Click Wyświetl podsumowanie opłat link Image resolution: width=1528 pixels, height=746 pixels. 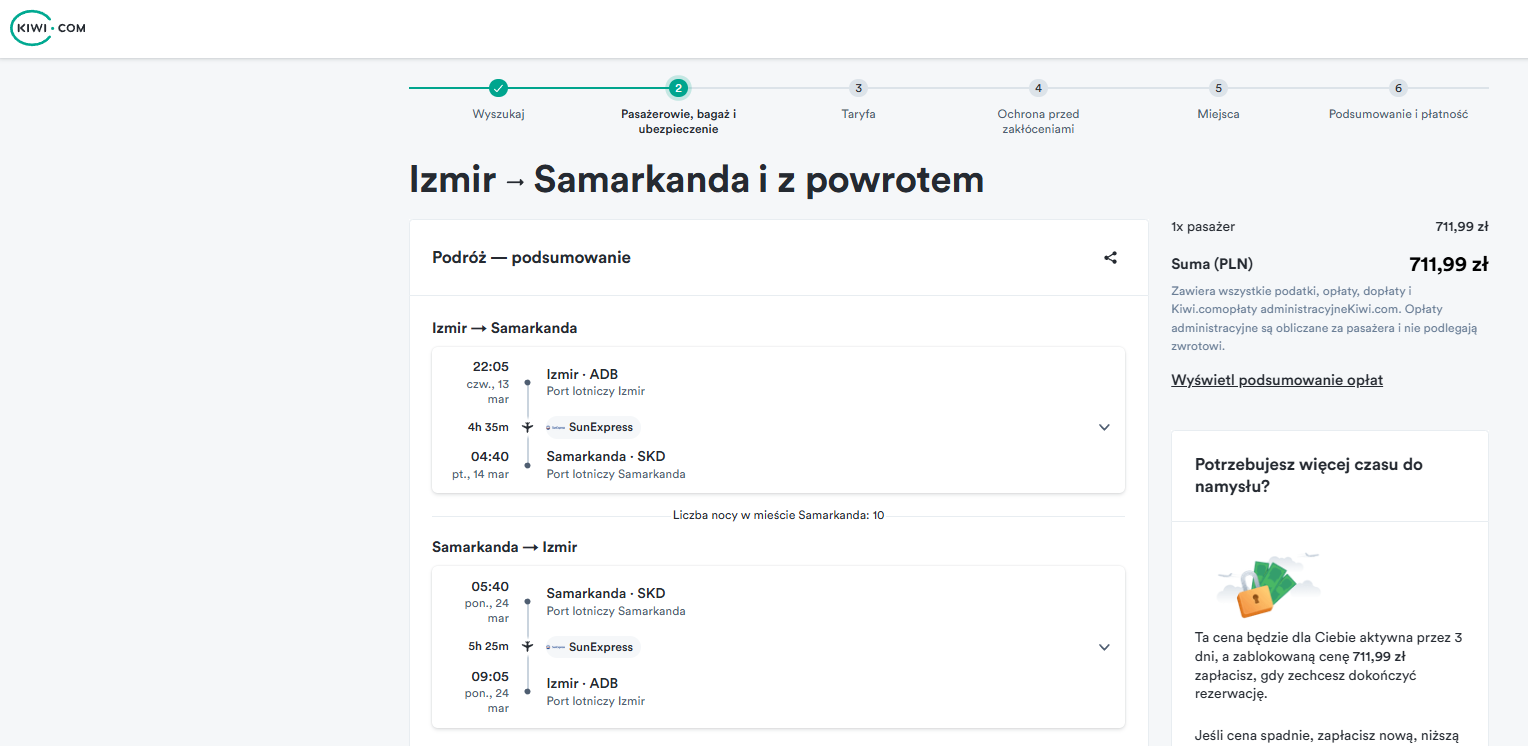tap(1277, 380)
